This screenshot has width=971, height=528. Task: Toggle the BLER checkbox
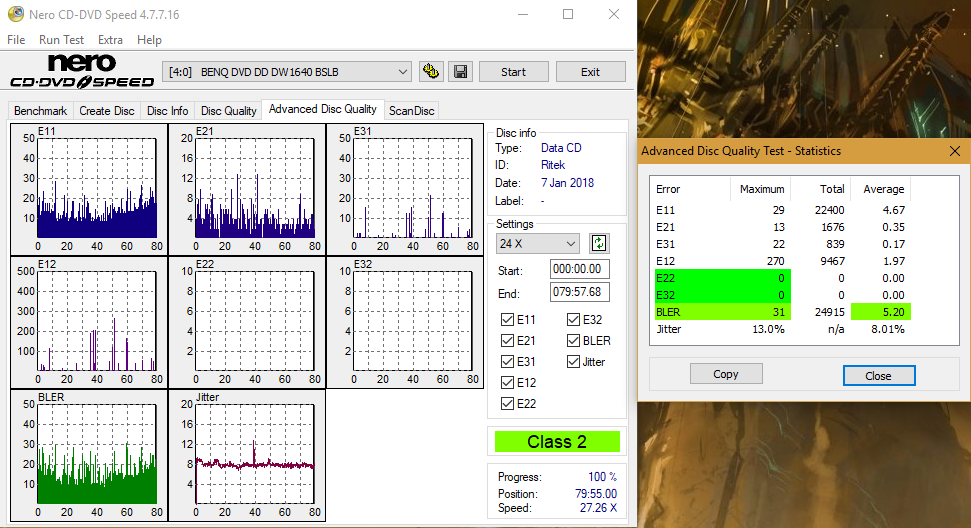point(573,340)
